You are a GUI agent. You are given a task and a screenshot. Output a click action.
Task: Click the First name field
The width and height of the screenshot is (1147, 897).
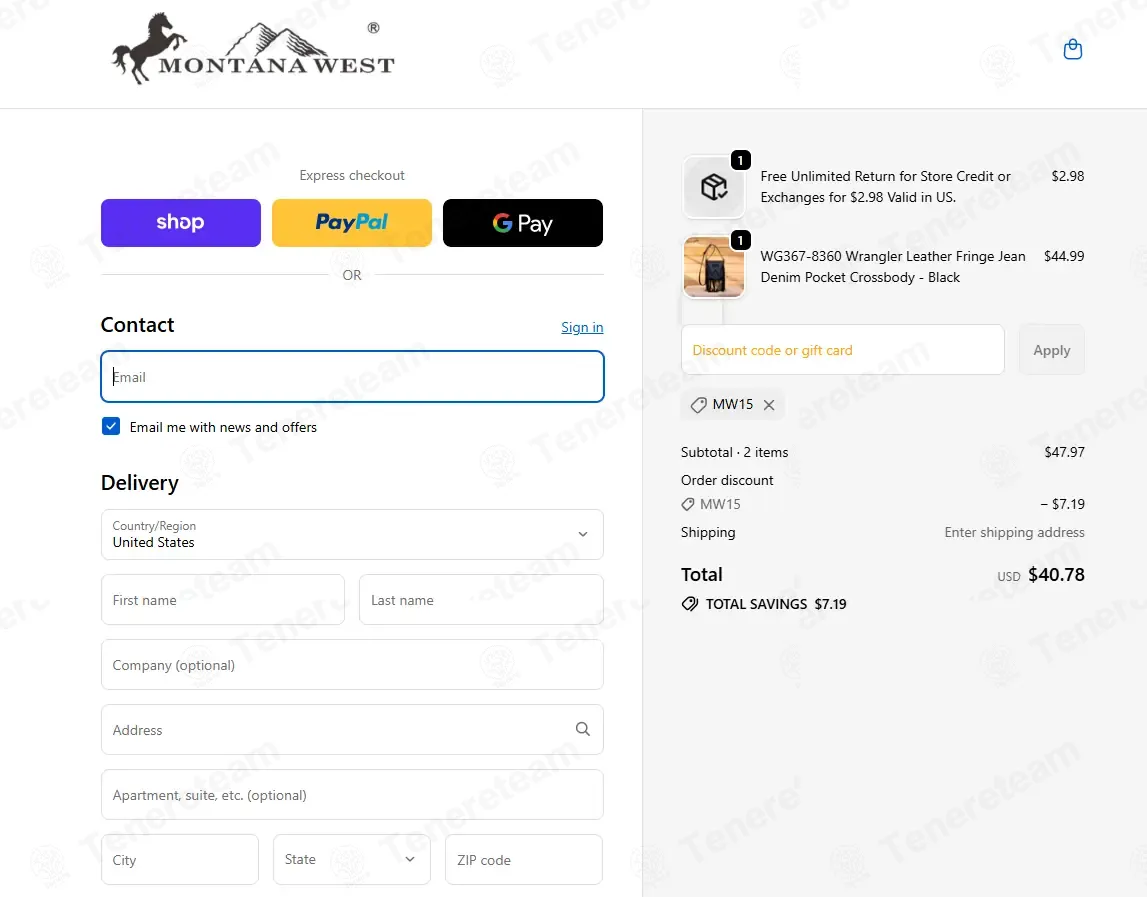(223, 599)
